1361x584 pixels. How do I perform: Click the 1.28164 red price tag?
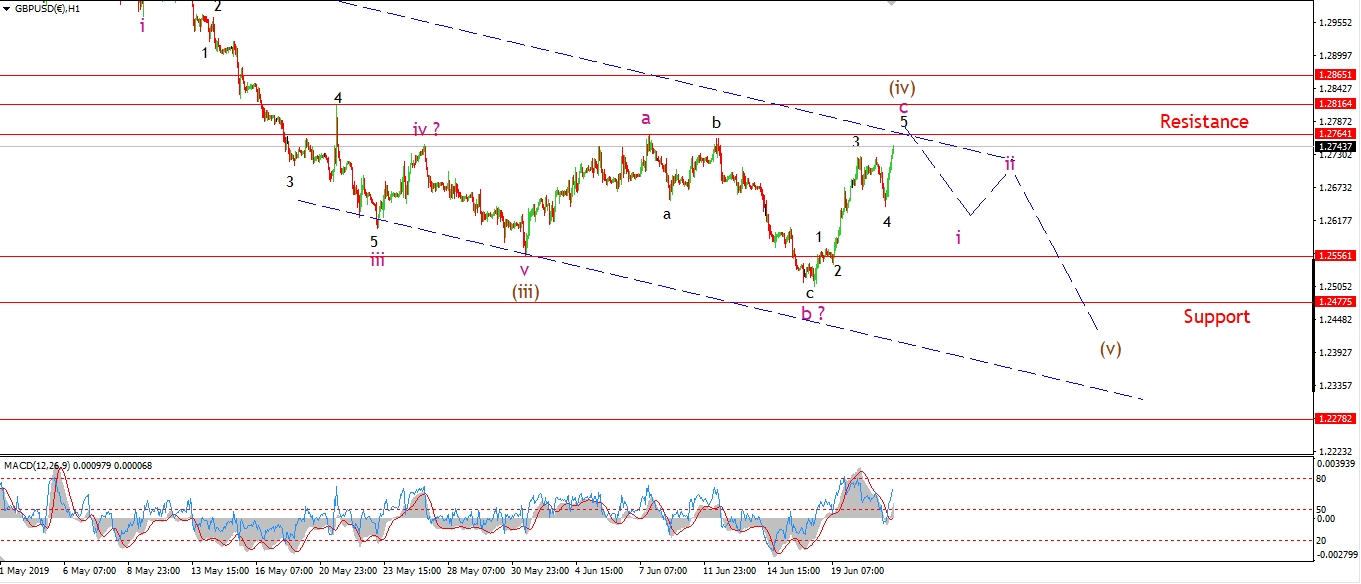tap(1335, 104)
